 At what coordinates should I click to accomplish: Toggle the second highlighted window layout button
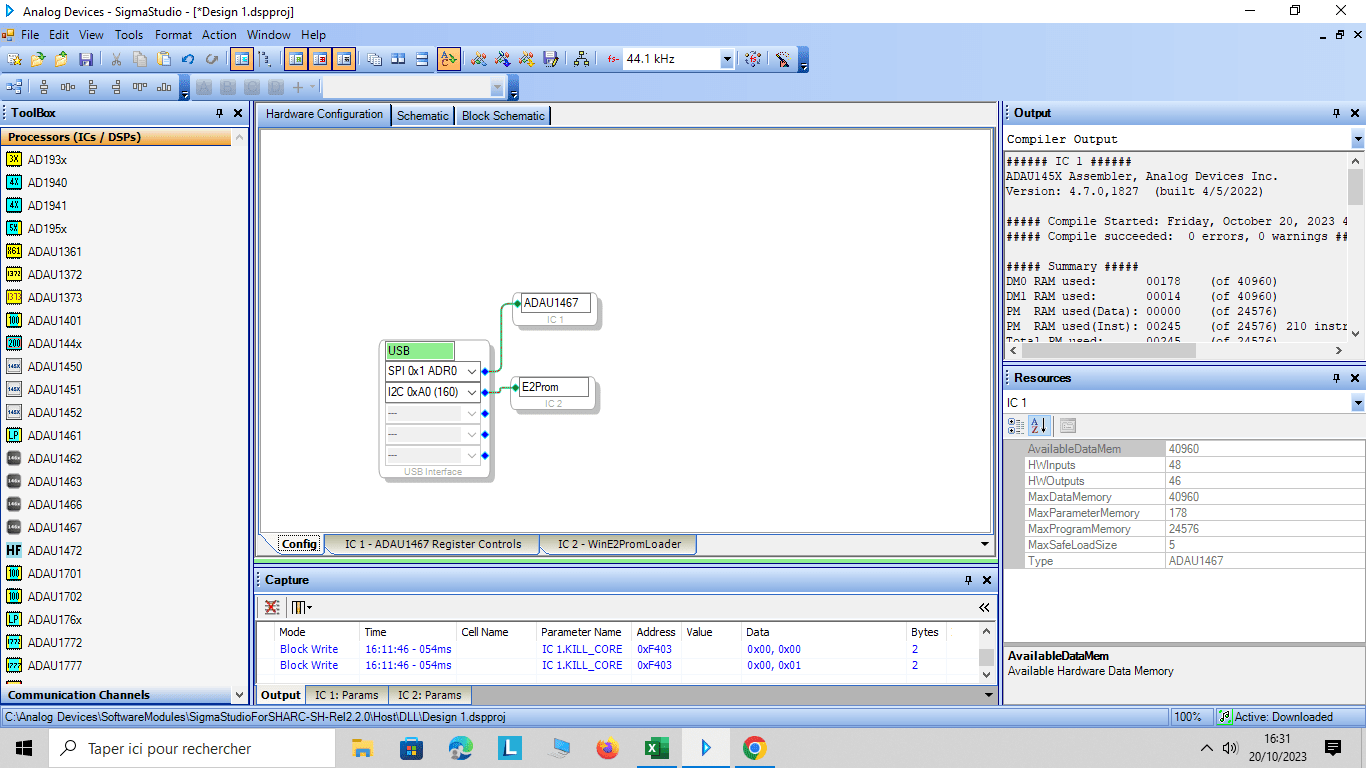click(320, 59)
